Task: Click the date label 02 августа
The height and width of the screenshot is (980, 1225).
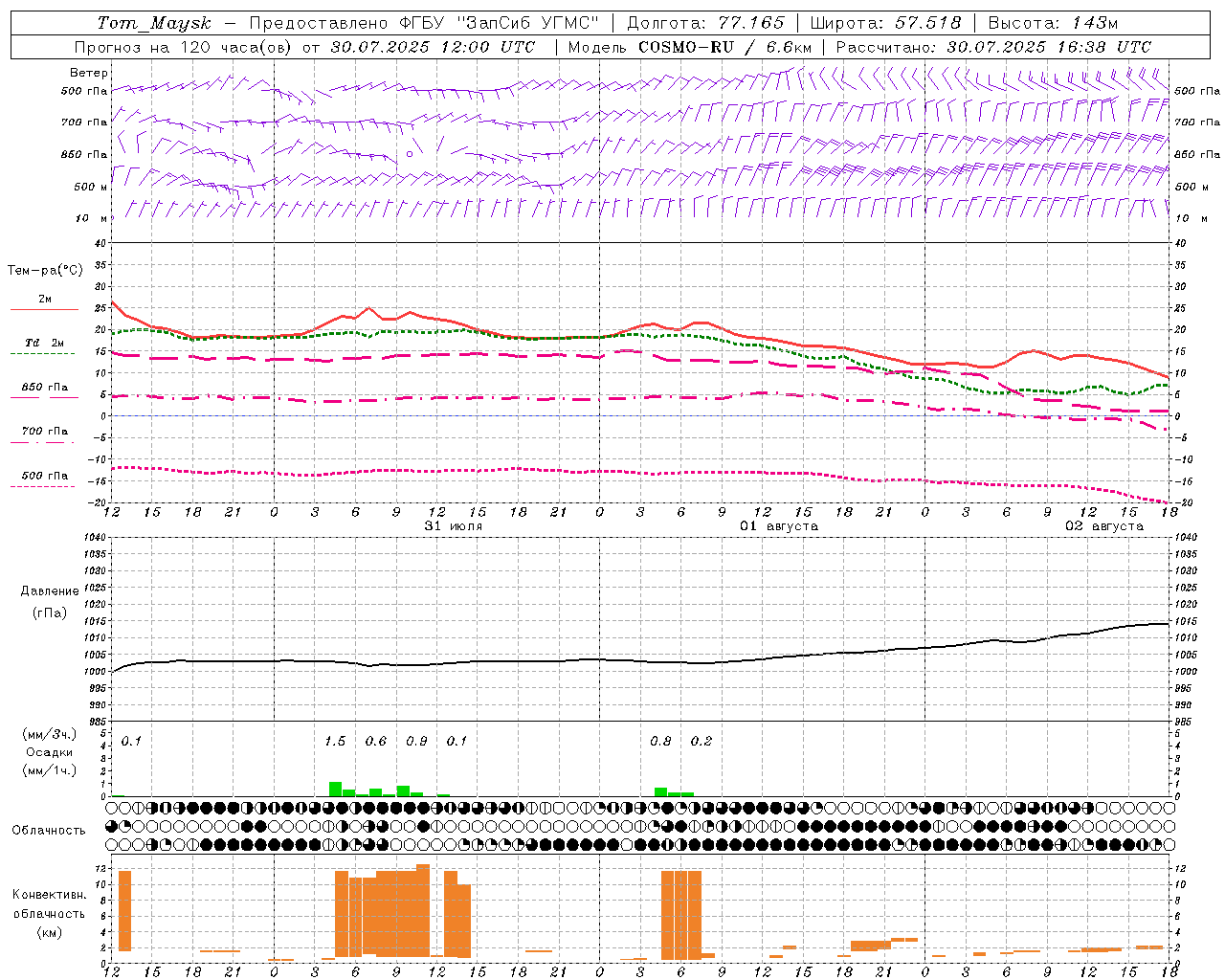Action: 1104,526
